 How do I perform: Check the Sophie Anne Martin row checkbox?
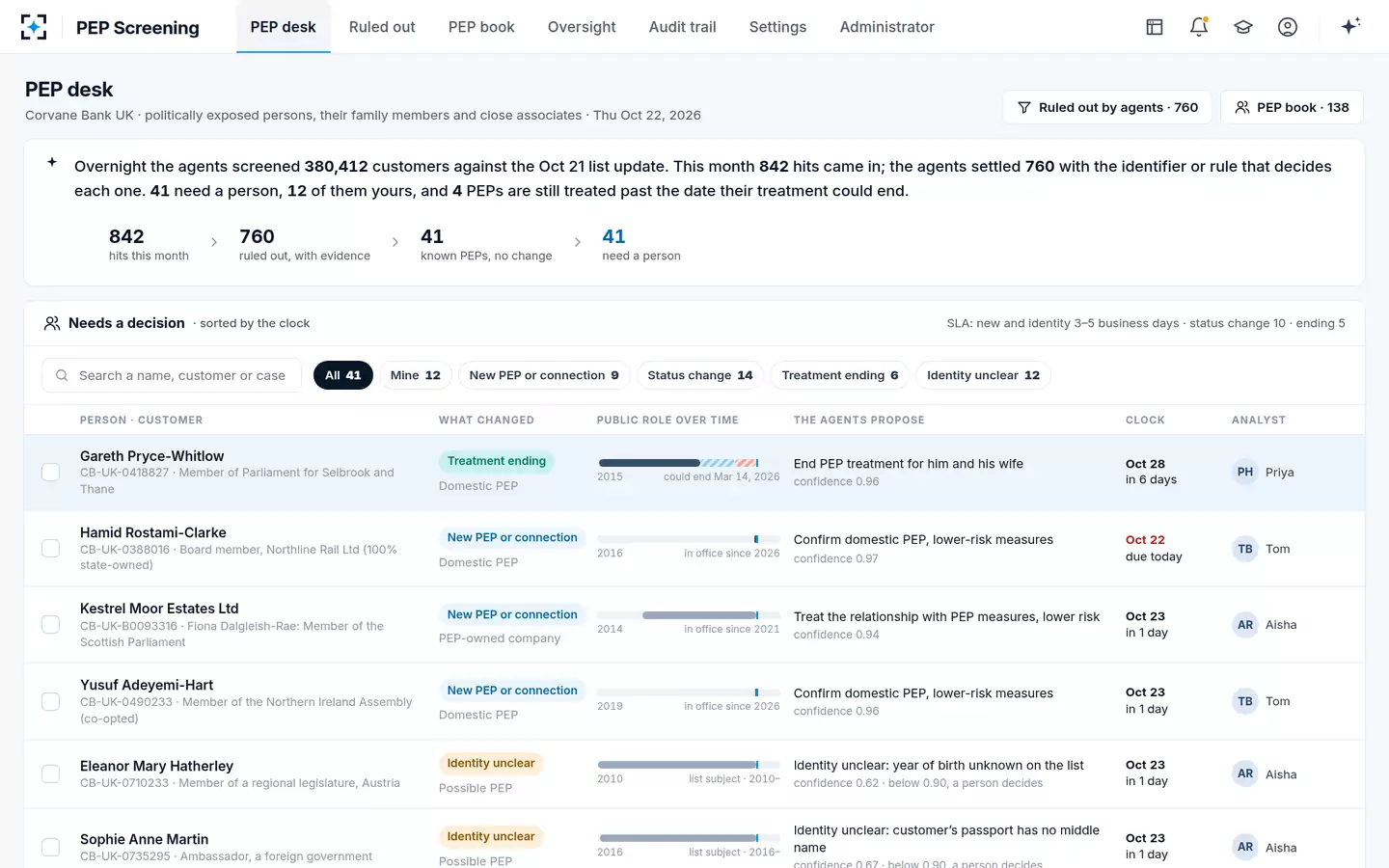click(51, 847)
